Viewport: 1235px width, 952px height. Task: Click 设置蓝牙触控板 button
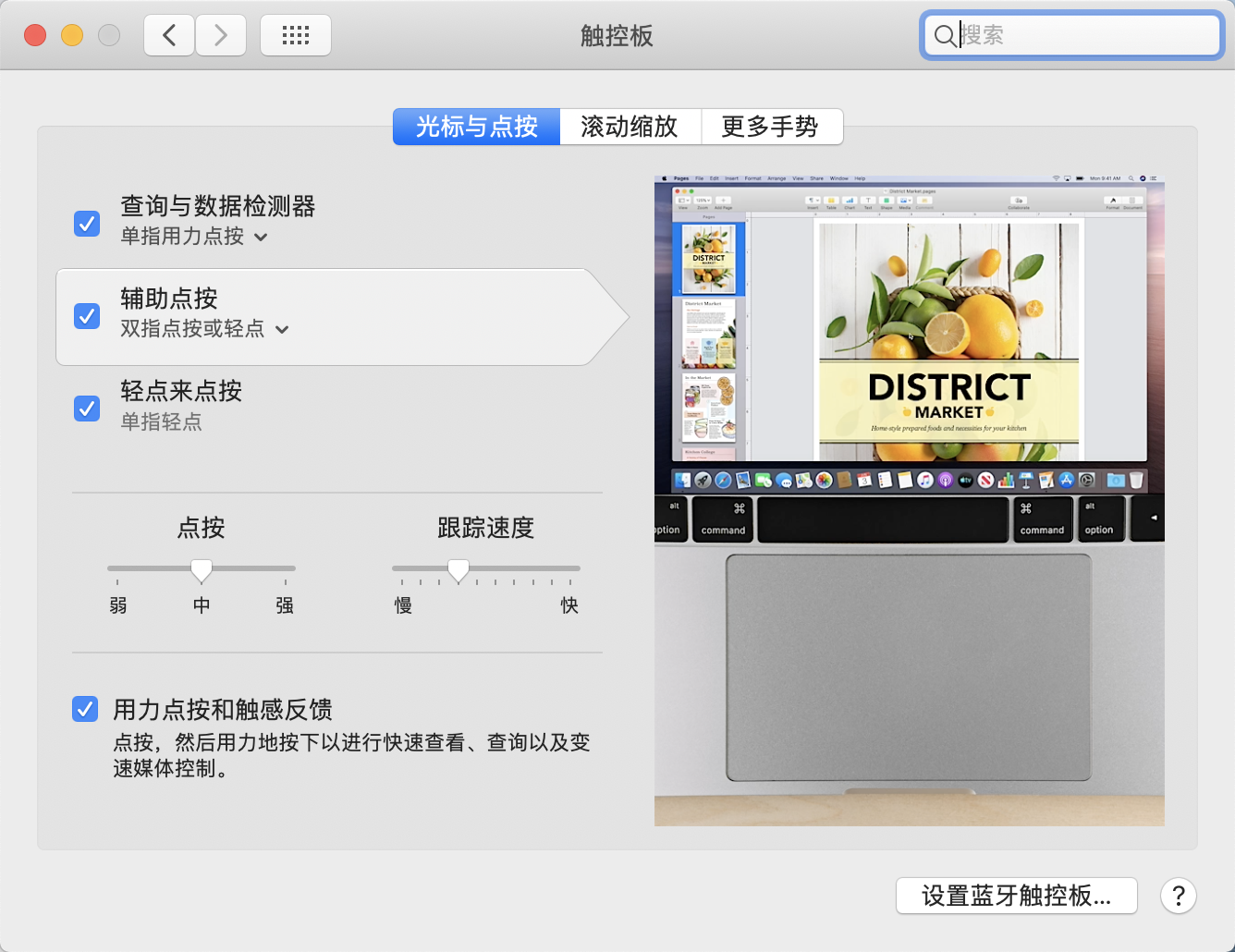tap(1017, 896)
